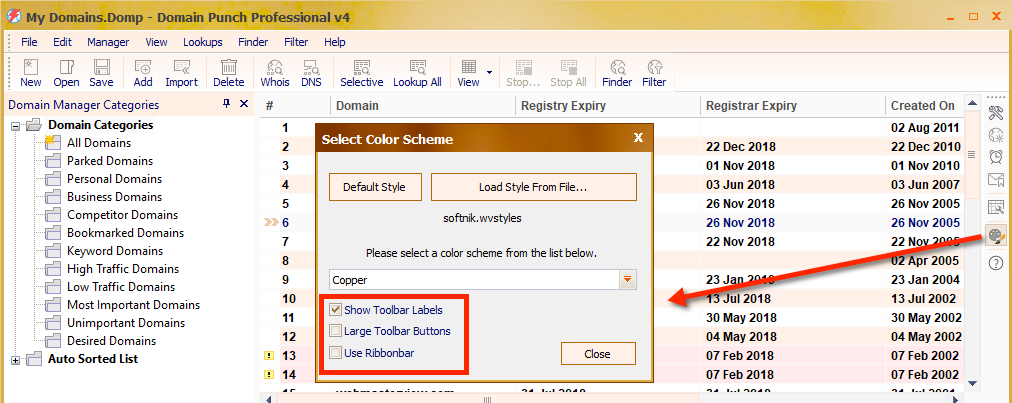
Task: Expand the Auto Sorted List node
Action: pos(15,360)
